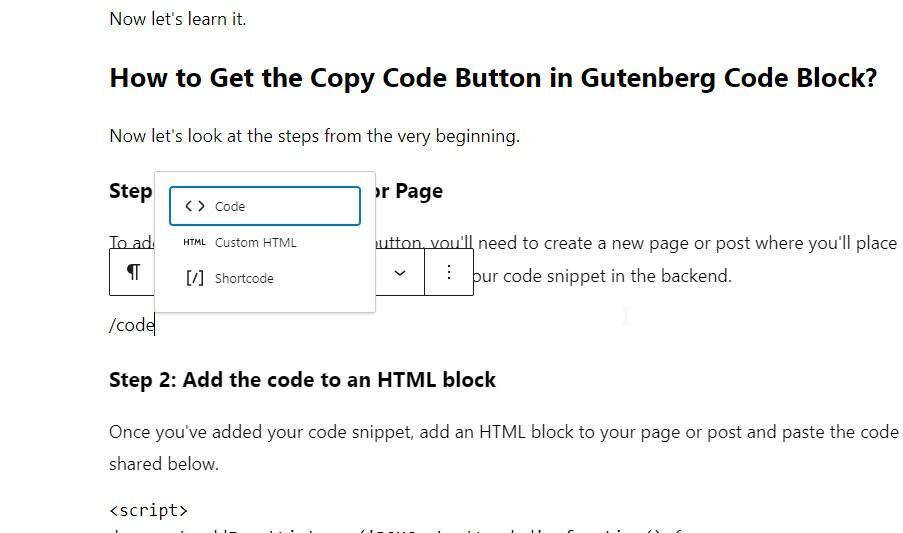Place cursor in "Now let's learn it." paragraph
Image resolution: width=903 pixels, height=533 pixels.
(177, 19)
